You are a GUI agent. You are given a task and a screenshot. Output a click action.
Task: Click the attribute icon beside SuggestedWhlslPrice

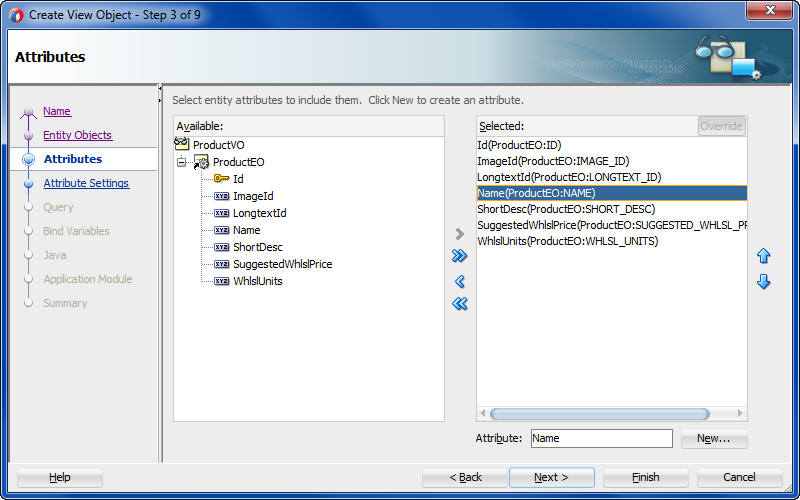click(221, 264)
